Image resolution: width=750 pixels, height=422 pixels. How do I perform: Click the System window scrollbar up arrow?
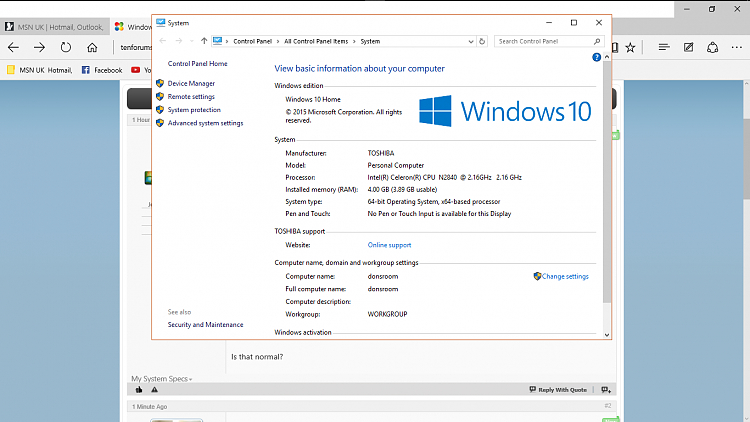tap(607, 57)
